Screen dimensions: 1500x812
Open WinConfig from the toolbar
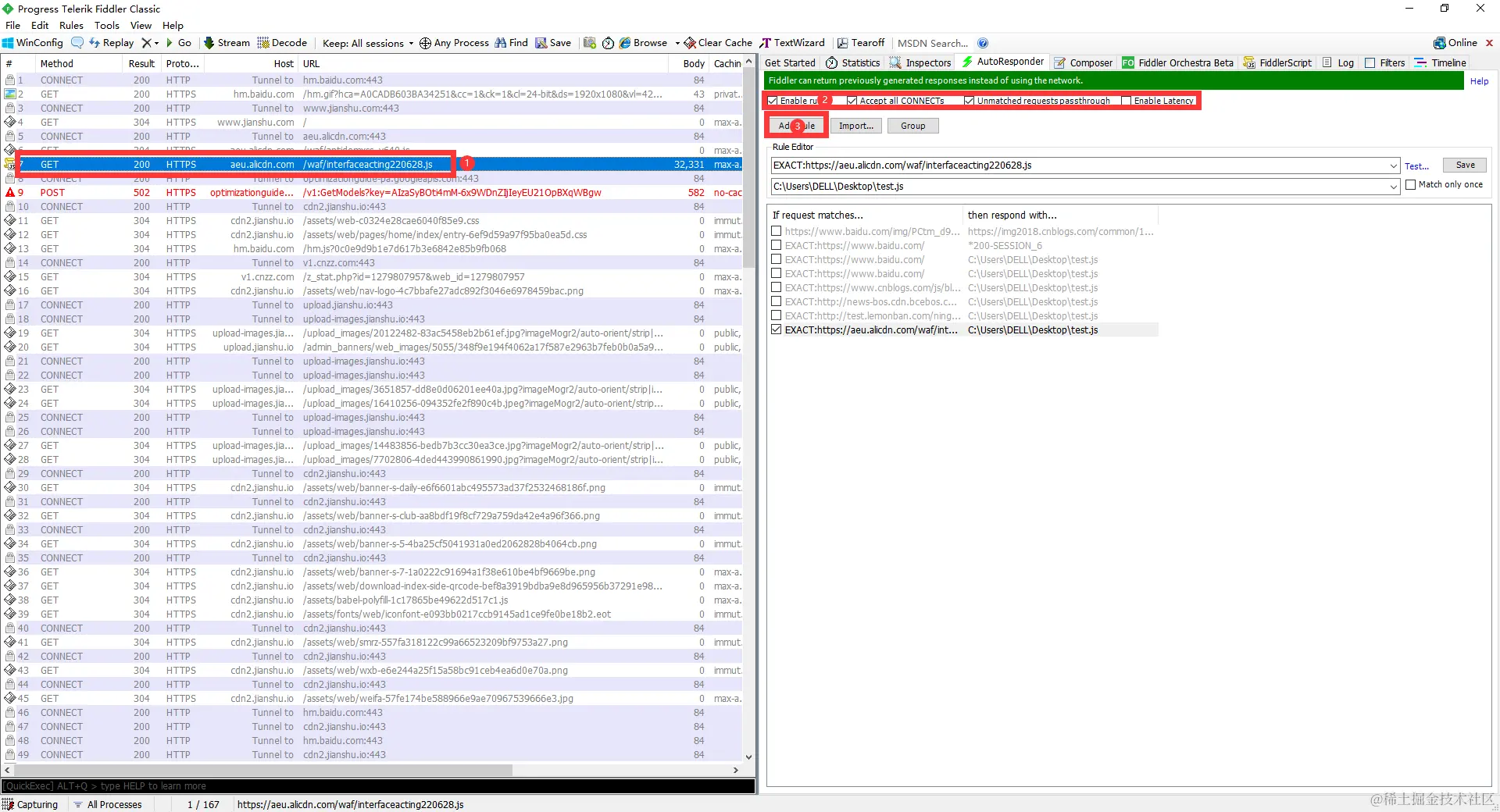click(x=33, y=43)
